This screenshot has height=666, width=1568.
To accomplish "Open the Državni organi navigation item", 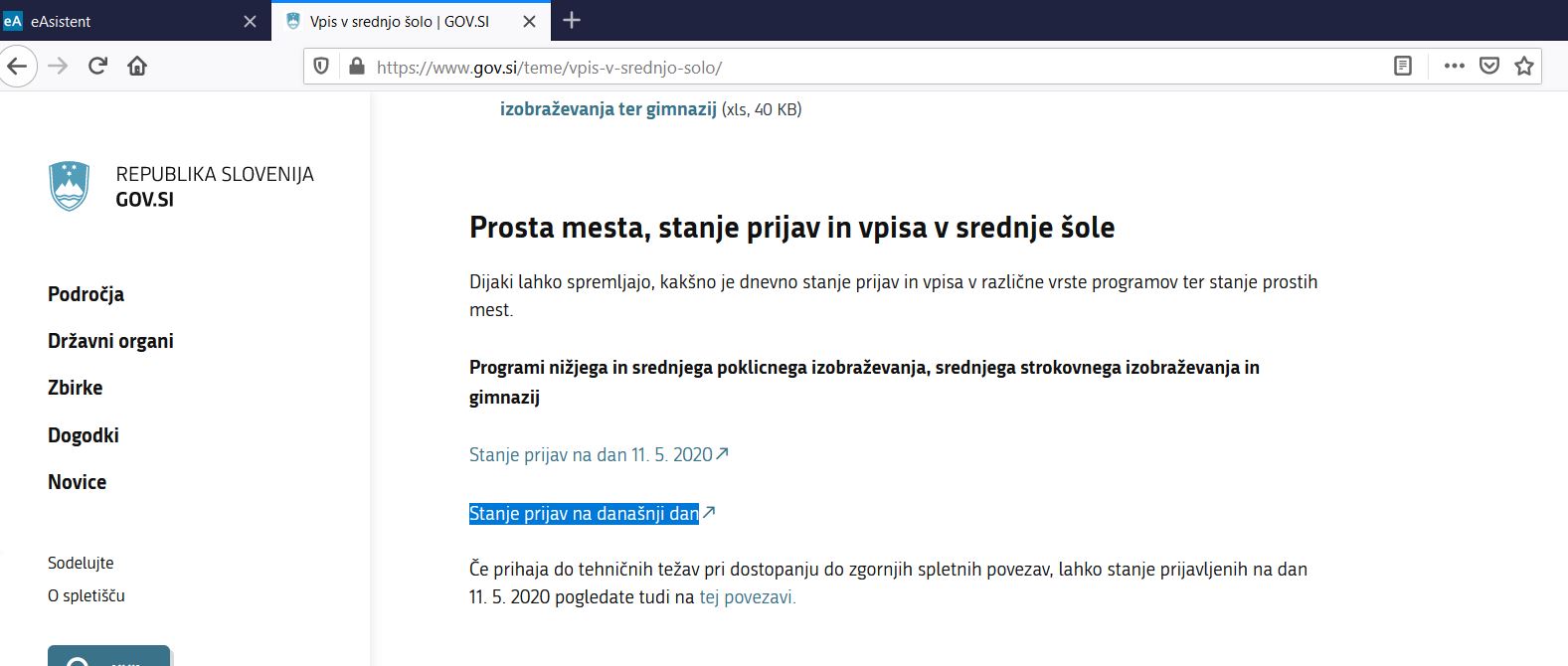I will click(110, 341).
